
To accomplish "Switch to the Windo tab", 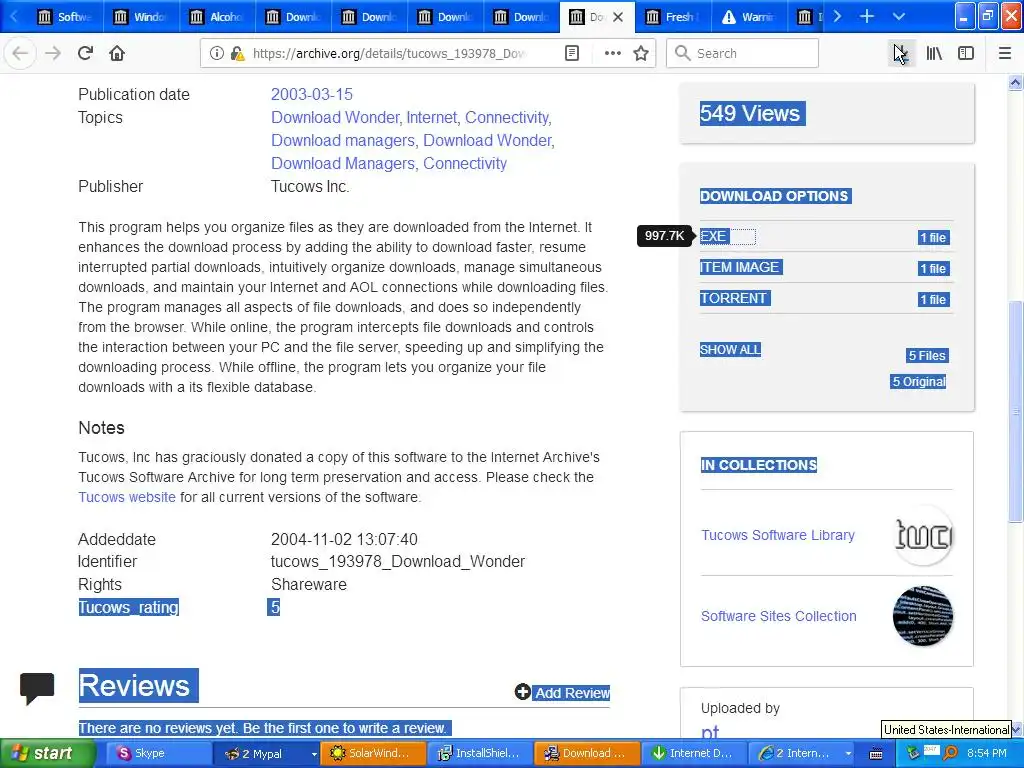I will pyautogui.click(x=142, y=17).
